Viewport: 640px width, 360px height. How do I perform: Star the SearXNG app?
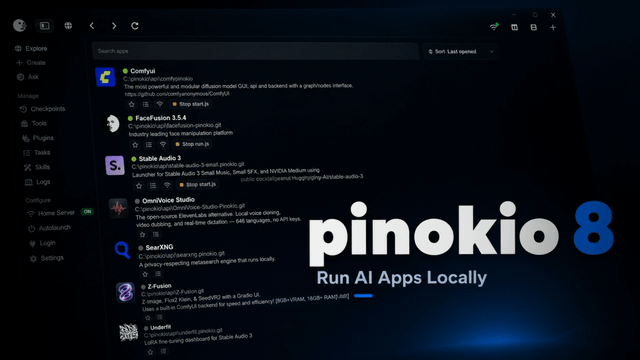(145, 274)
